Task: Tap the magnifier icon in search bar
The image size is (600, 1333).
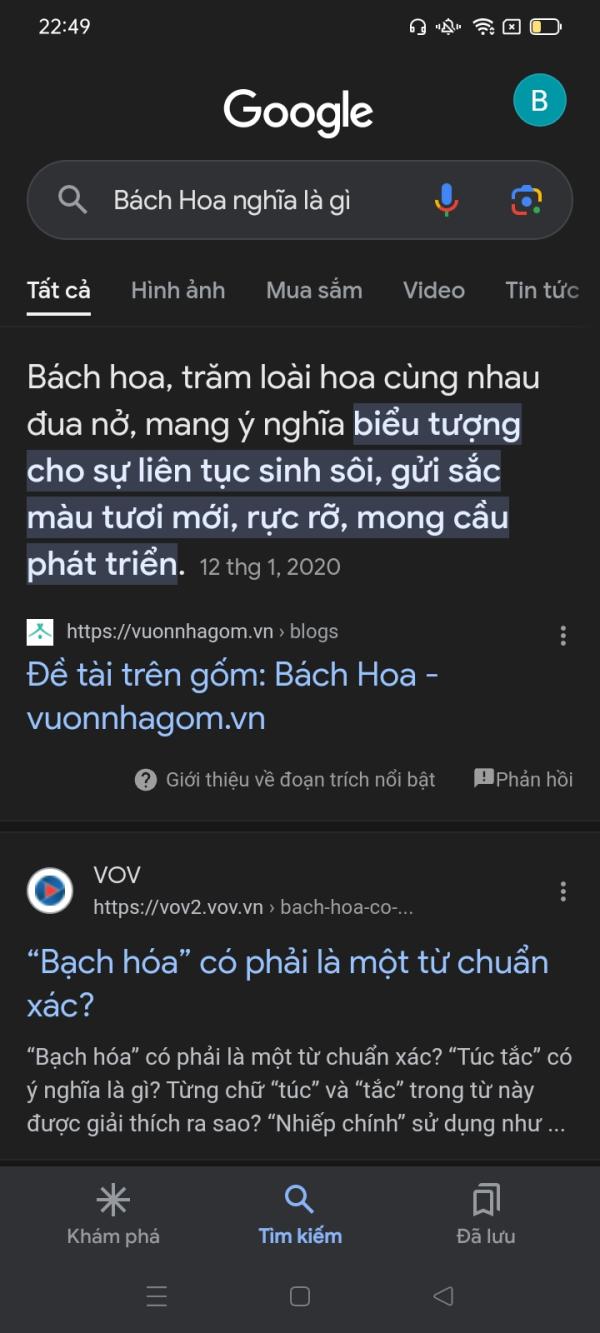Action: click(x=72, y=200)
